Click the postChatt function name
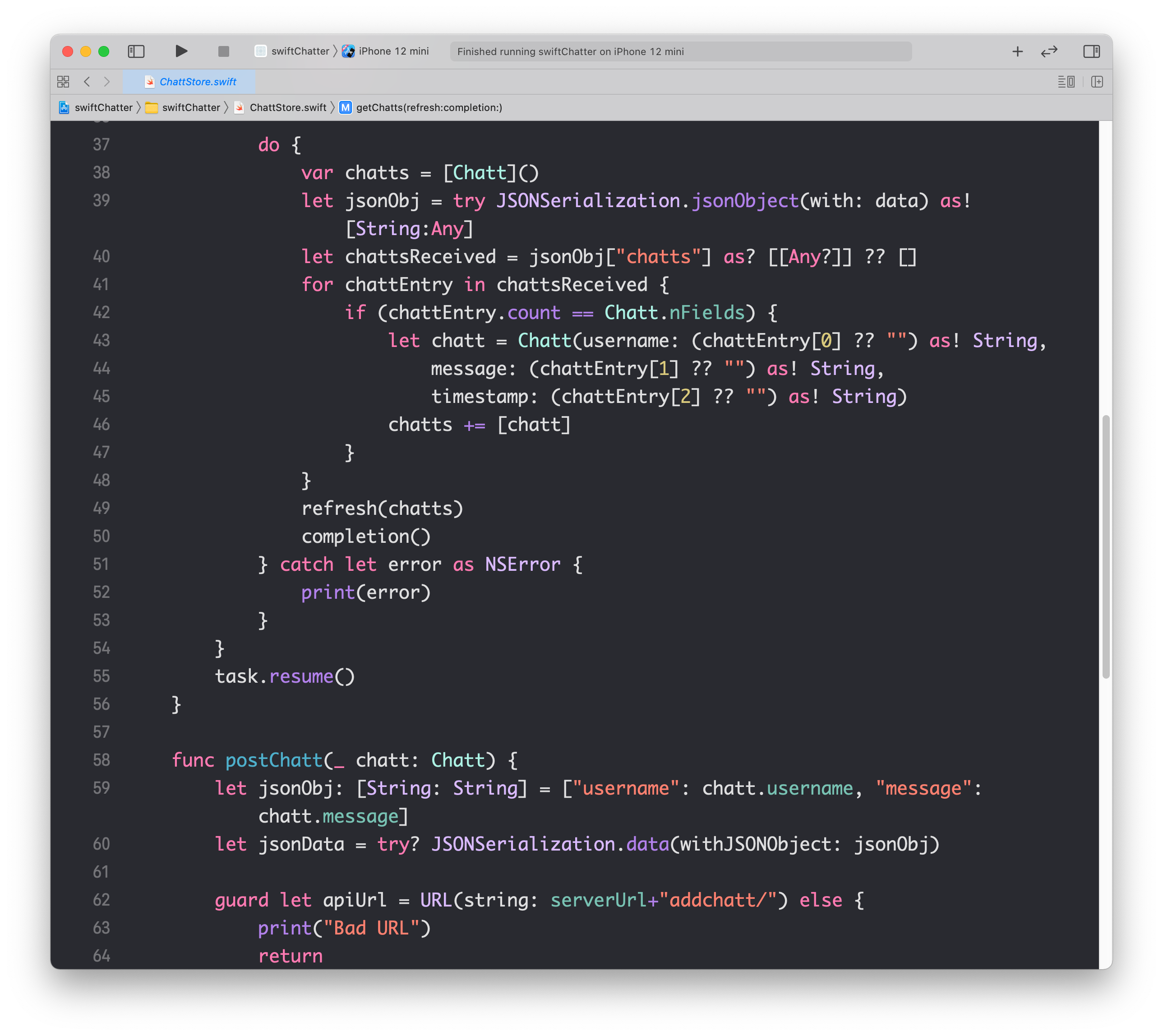The height and width of the screenshot is (1036, 1163). [274, 760]
